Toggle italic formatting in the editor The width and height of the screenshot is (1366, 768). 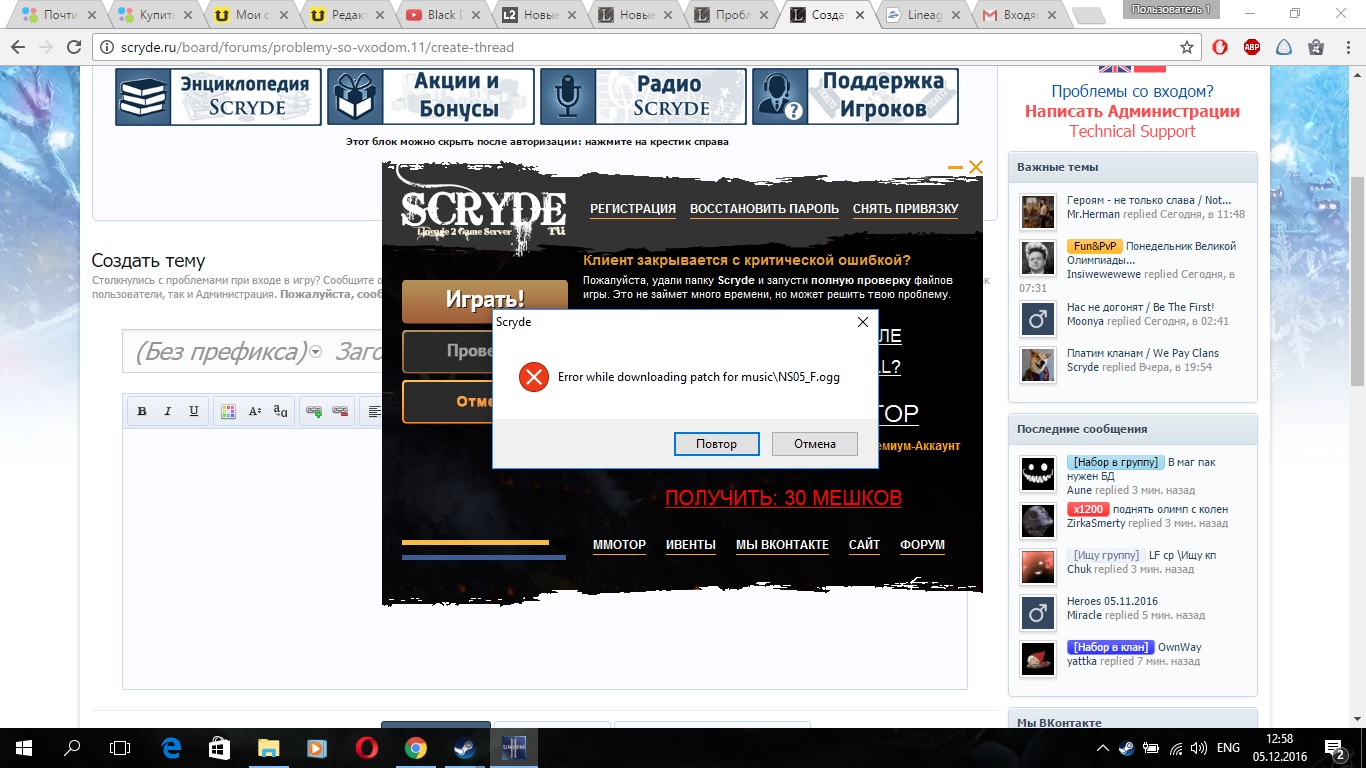(x=168, y=411)
